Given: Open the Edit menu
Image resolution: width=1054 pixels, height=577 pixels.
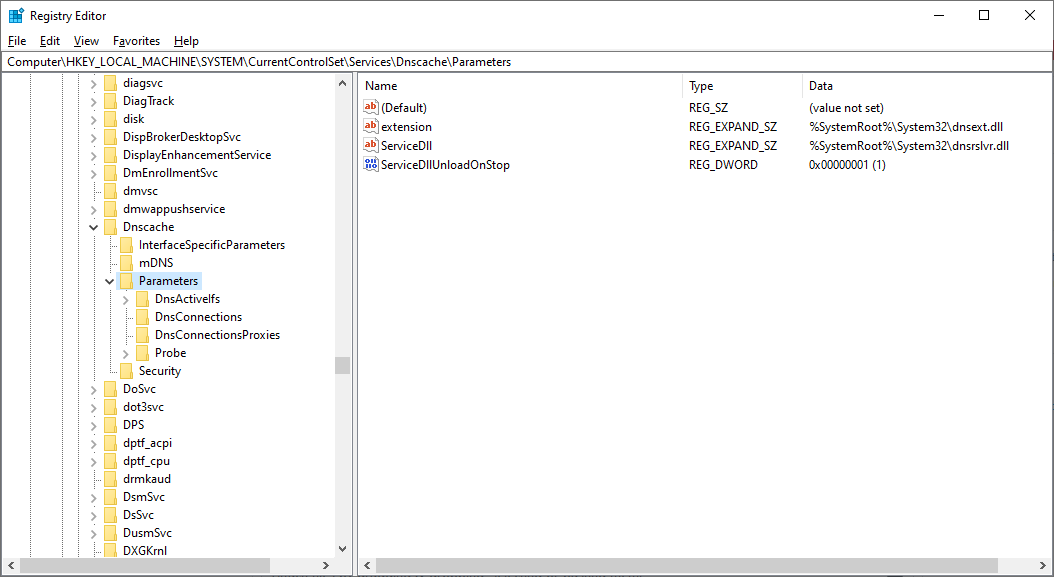Looking at the screenshot, I should [50, 41].
